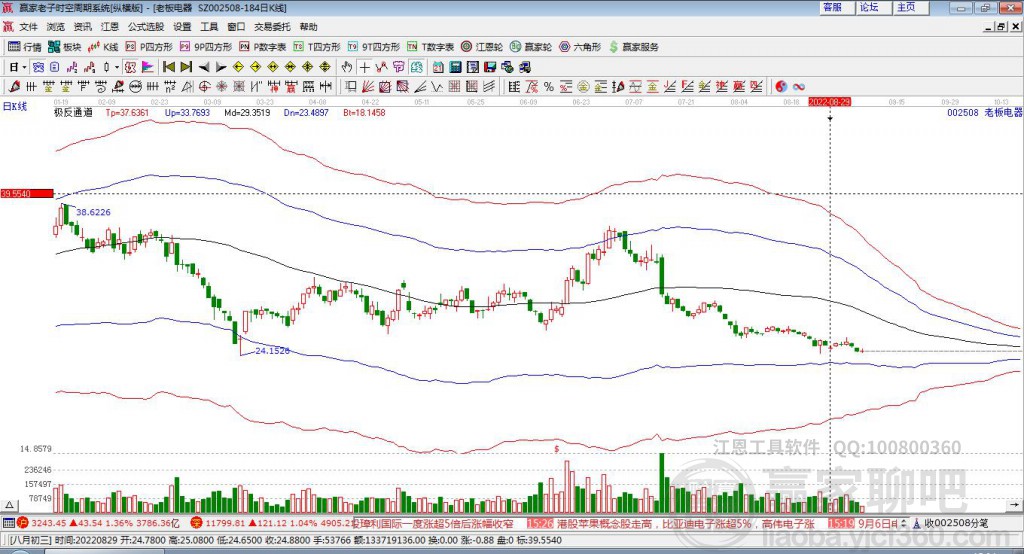Image resolution: width=1024 pixels, height=554 pixels.
Task: Open the 浏览 menu
Action: point(56,27)
